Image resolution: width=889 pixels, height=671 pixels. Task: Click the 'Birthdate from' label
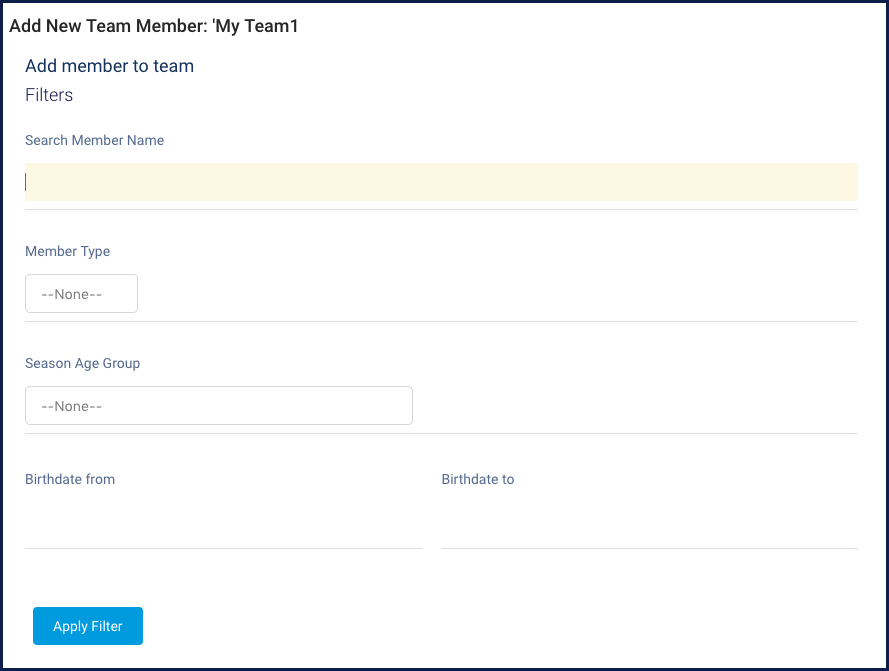click(70, 480)
